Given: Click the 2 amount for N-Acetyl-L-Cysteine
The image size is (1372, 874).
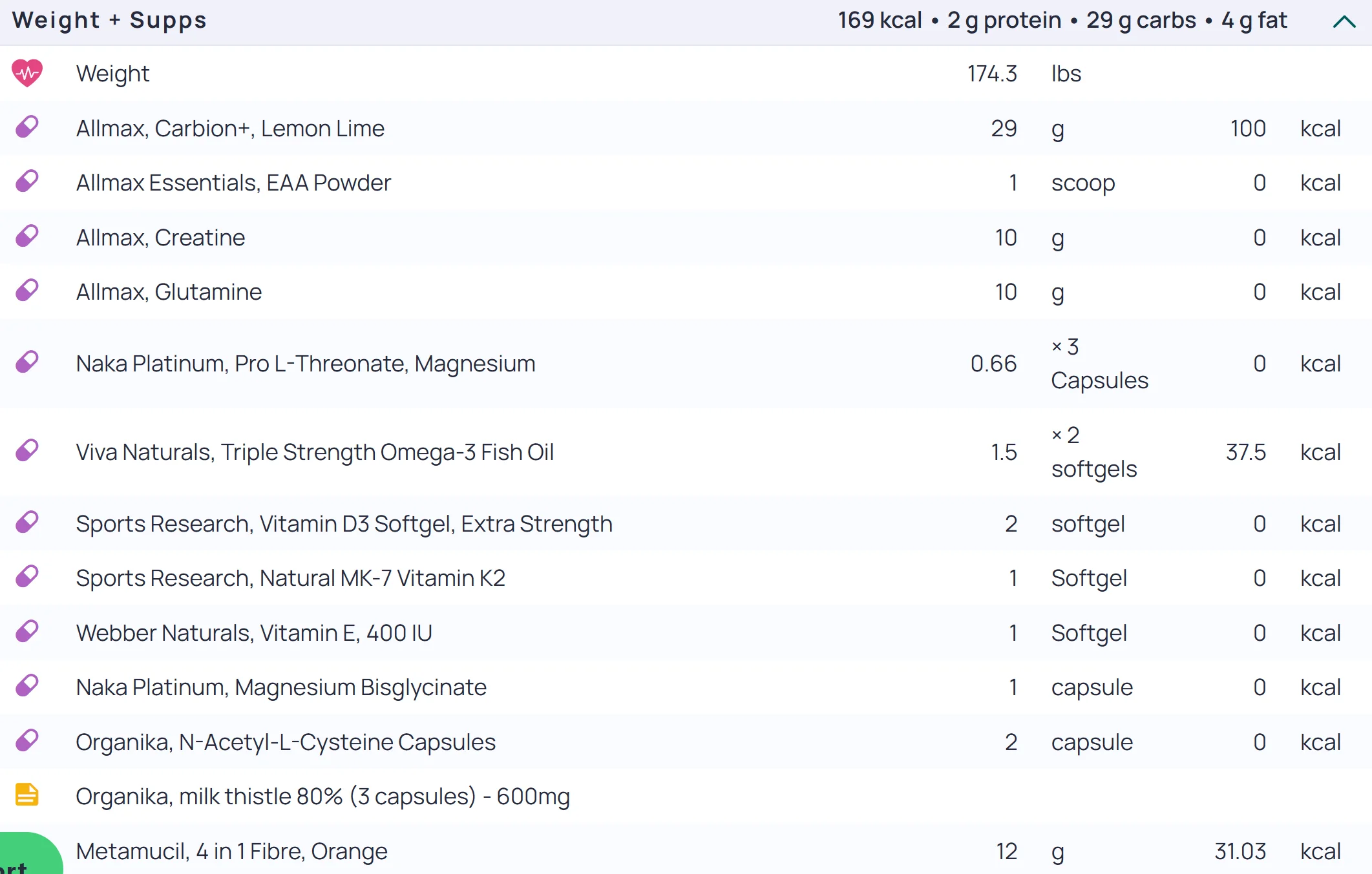Looking at the screenshot, I should 1011,742.
